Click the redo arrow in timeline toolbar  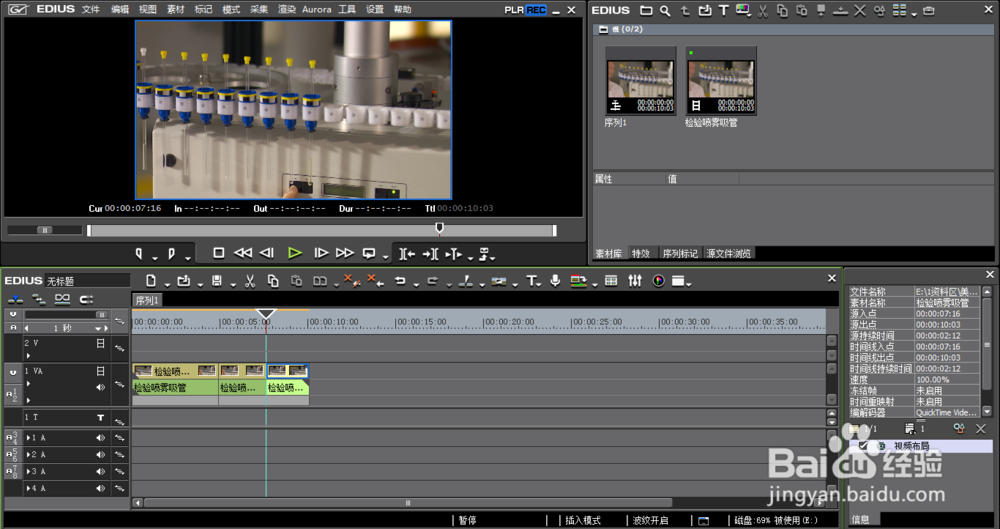click(x=432, y=281)
